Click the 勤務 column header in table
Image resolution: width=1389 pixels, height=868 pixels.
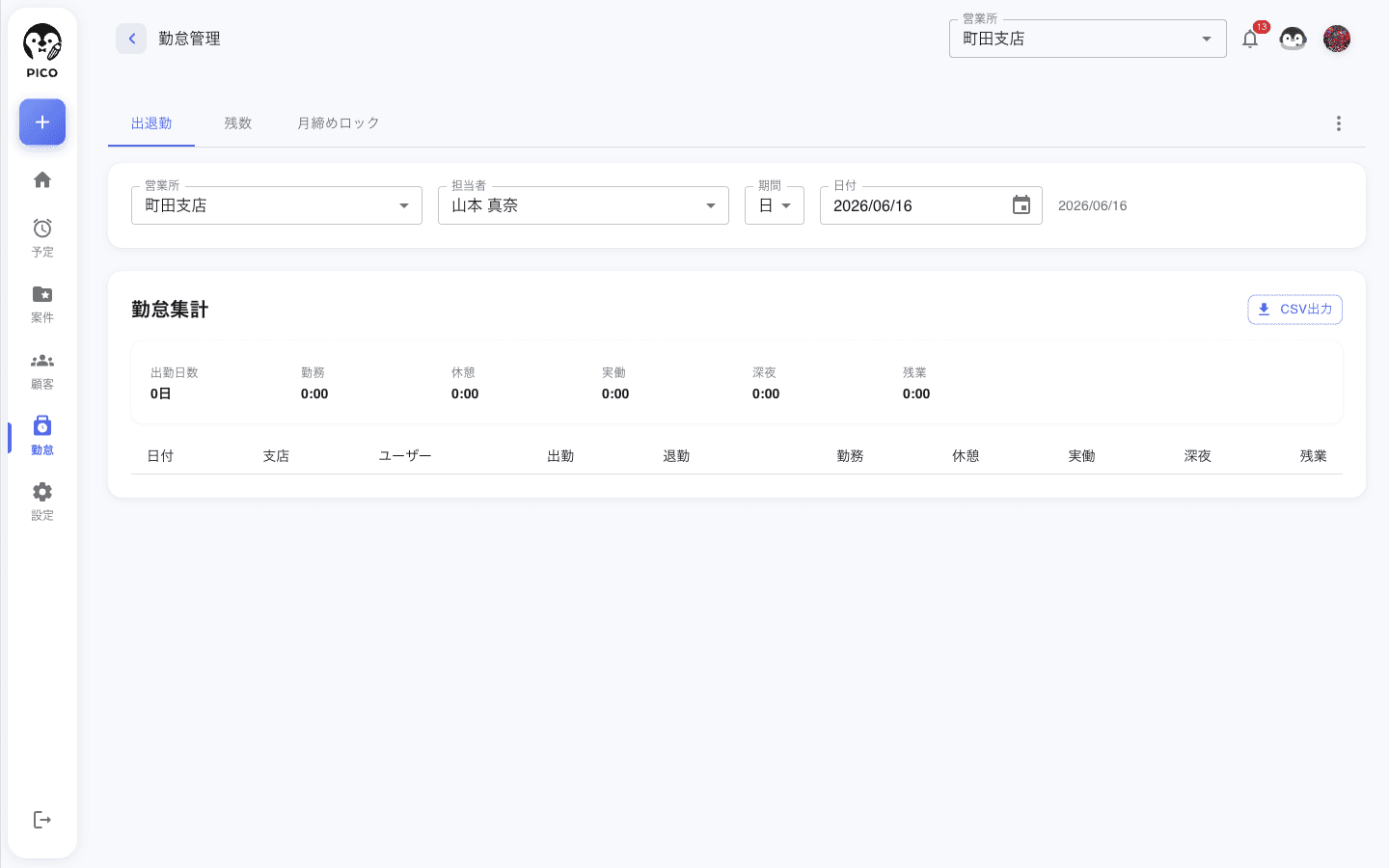pyautogui.click(x=850, y=456)
